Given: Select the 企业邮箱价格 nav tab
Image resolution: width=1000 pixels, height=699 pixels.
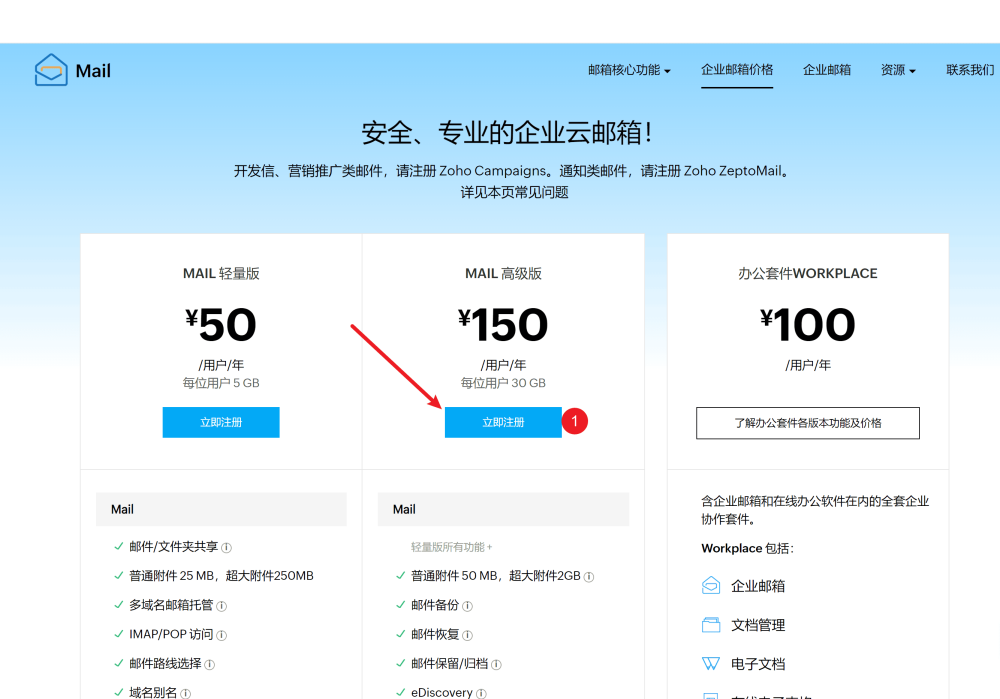Looking at the screenshot, I should pos(737,70).
